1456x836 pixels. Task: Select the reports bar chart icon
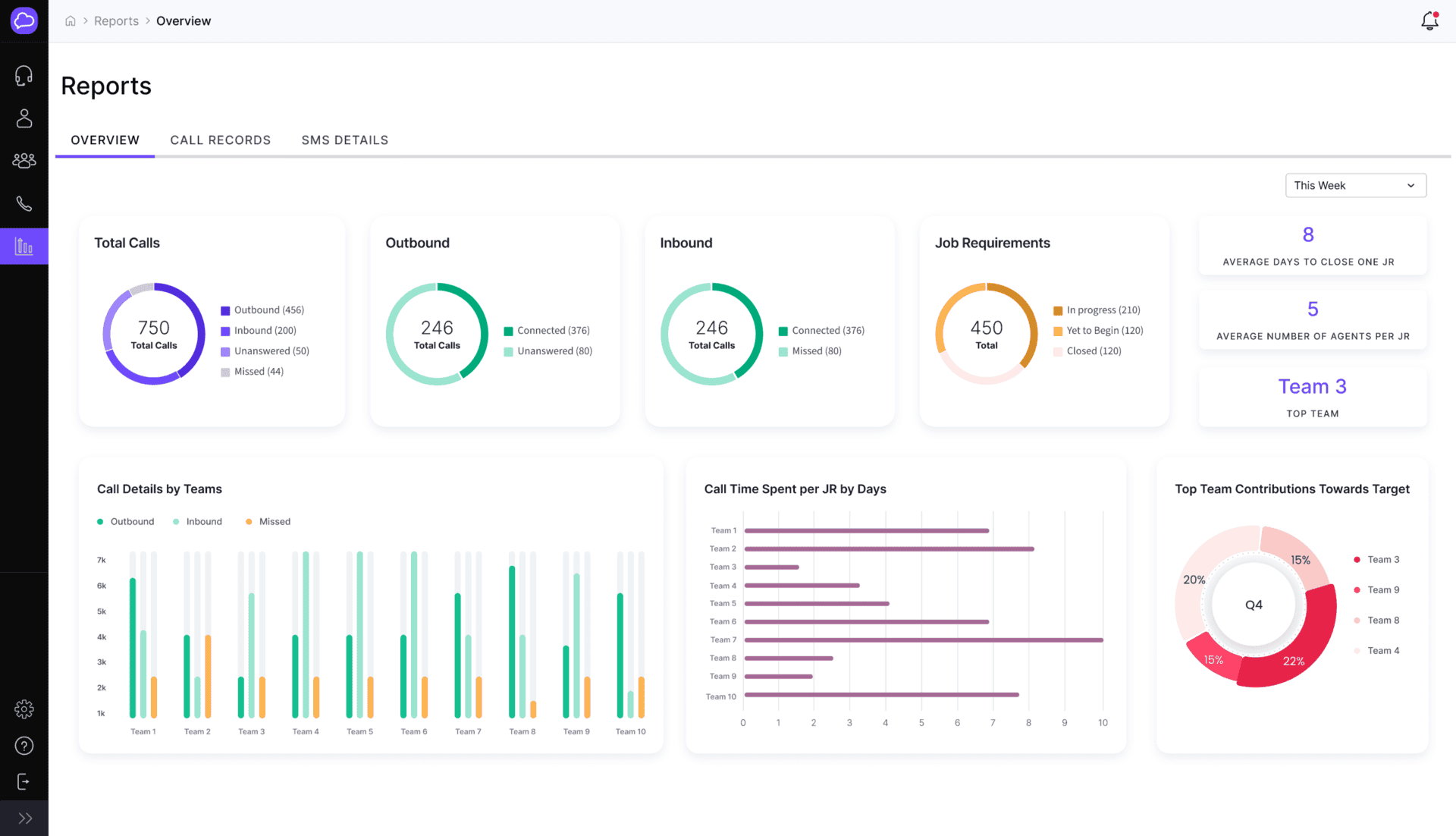24,247
